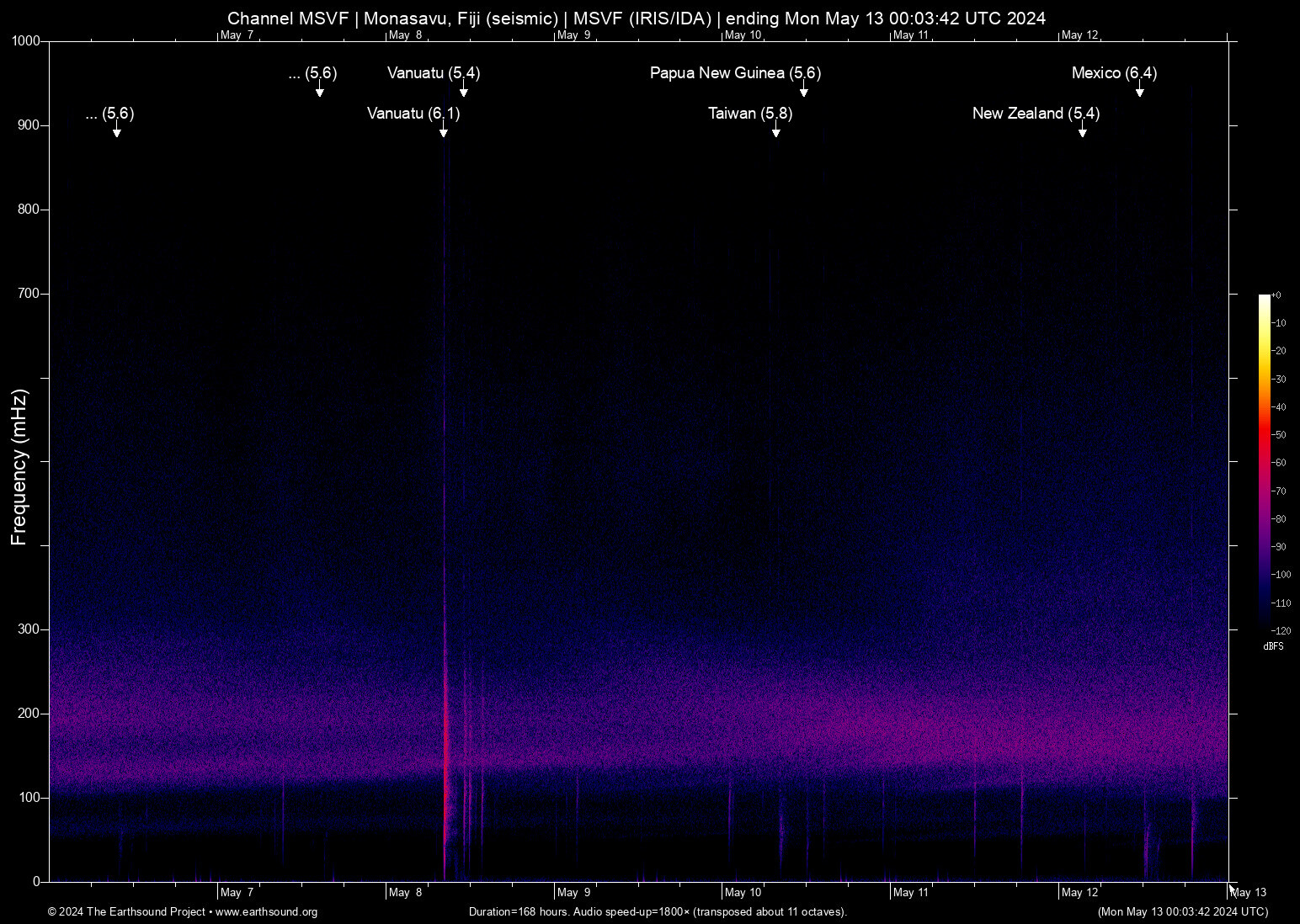Select the arrow marker under New Zealand (5.4)

pos(1082,130)
